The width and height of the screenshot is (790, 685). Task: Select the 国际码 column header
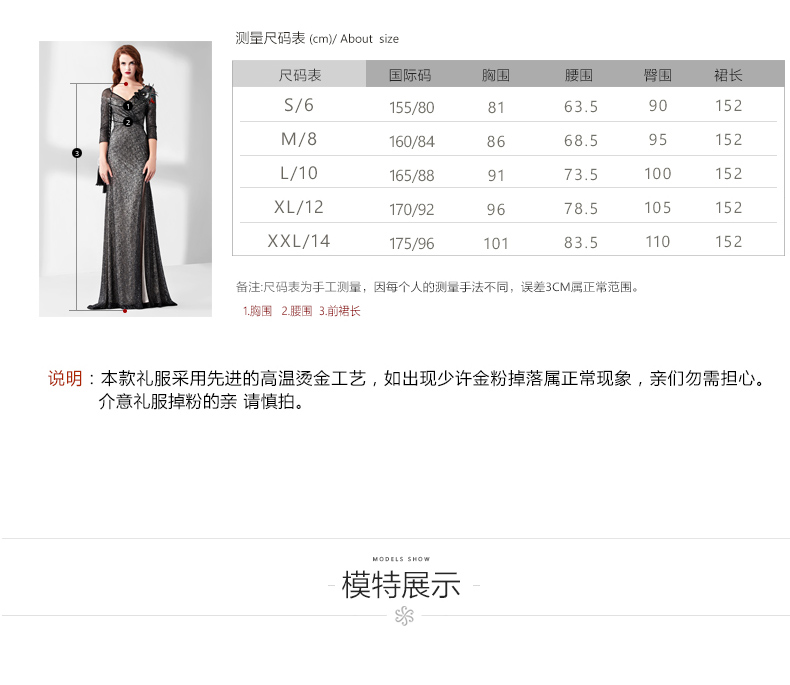(410, 75)
